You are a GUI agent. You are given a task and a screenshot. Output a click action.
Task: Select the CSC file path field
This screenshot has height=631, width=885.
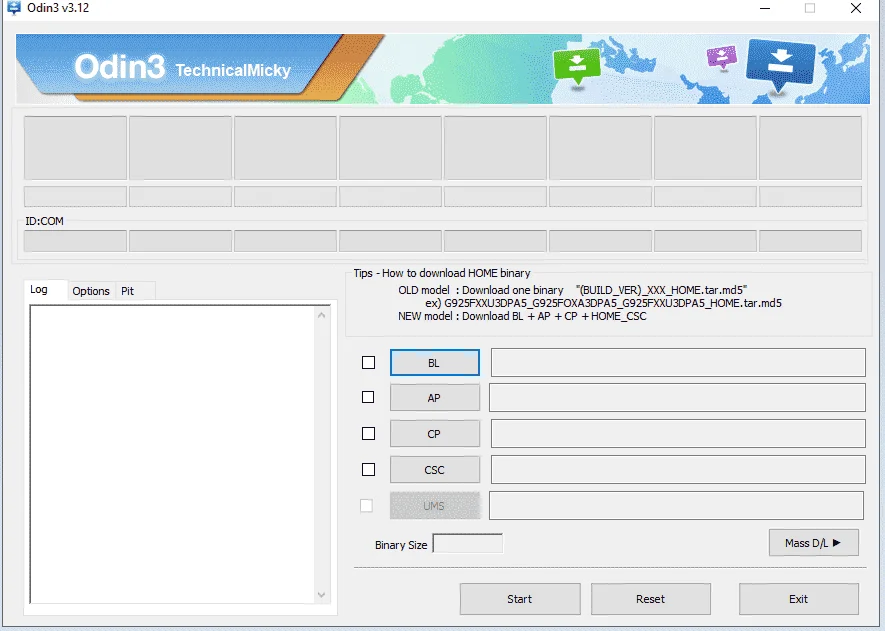(678, 470)
